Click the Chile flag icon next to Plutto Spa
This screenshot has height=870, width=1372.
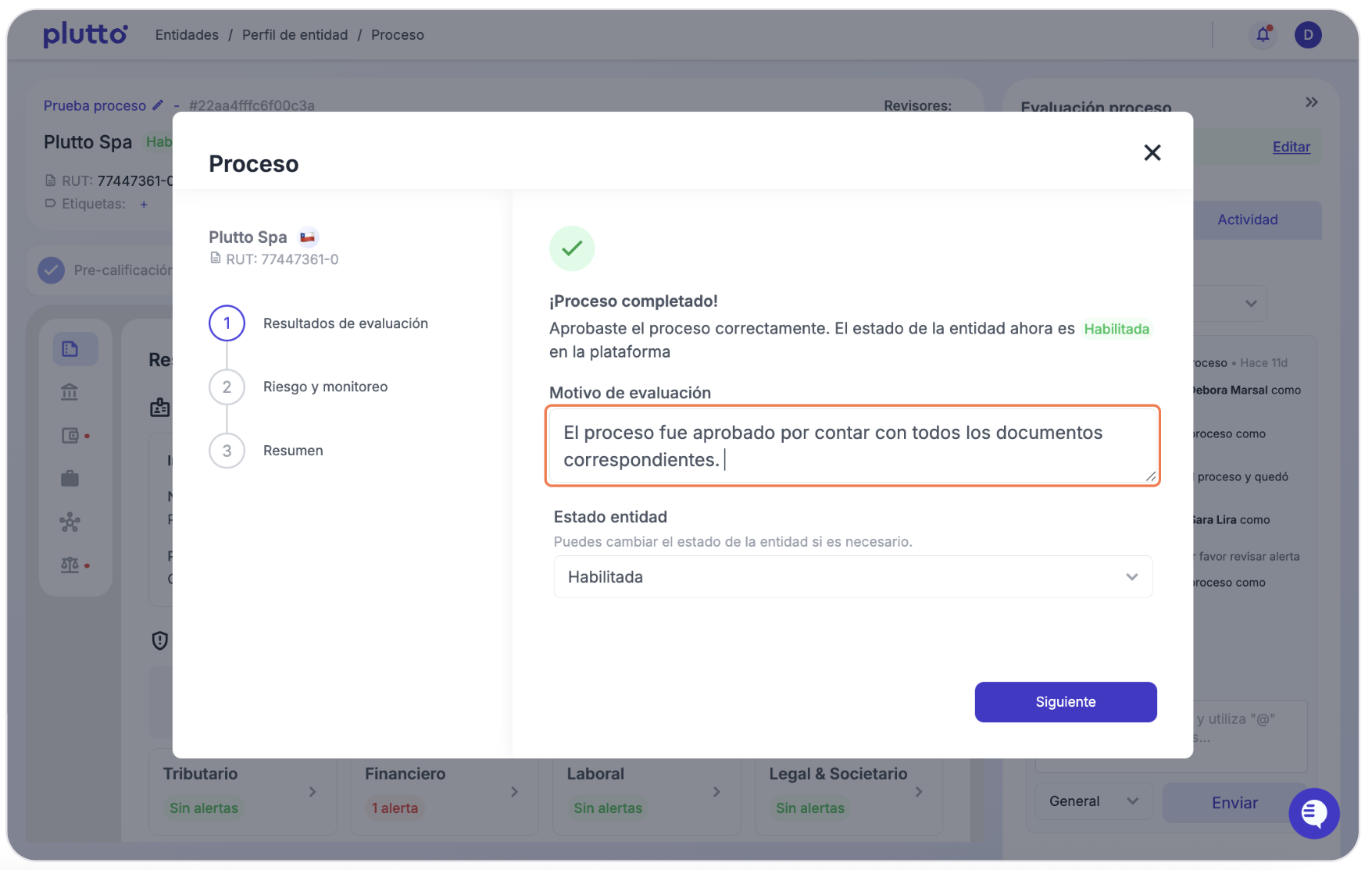[x=308, y=237]
